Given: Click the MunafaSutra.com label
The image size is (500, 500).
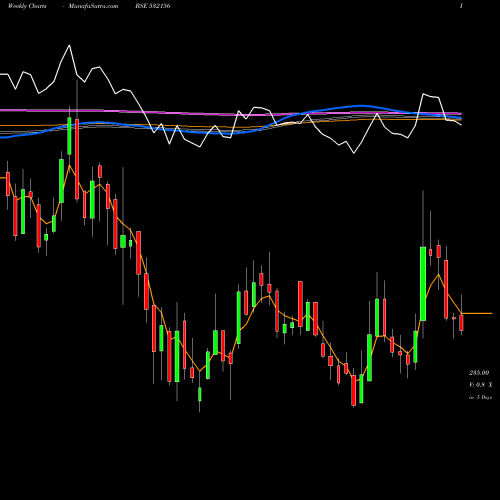Looking at the screenshot, I should point(93,6).
